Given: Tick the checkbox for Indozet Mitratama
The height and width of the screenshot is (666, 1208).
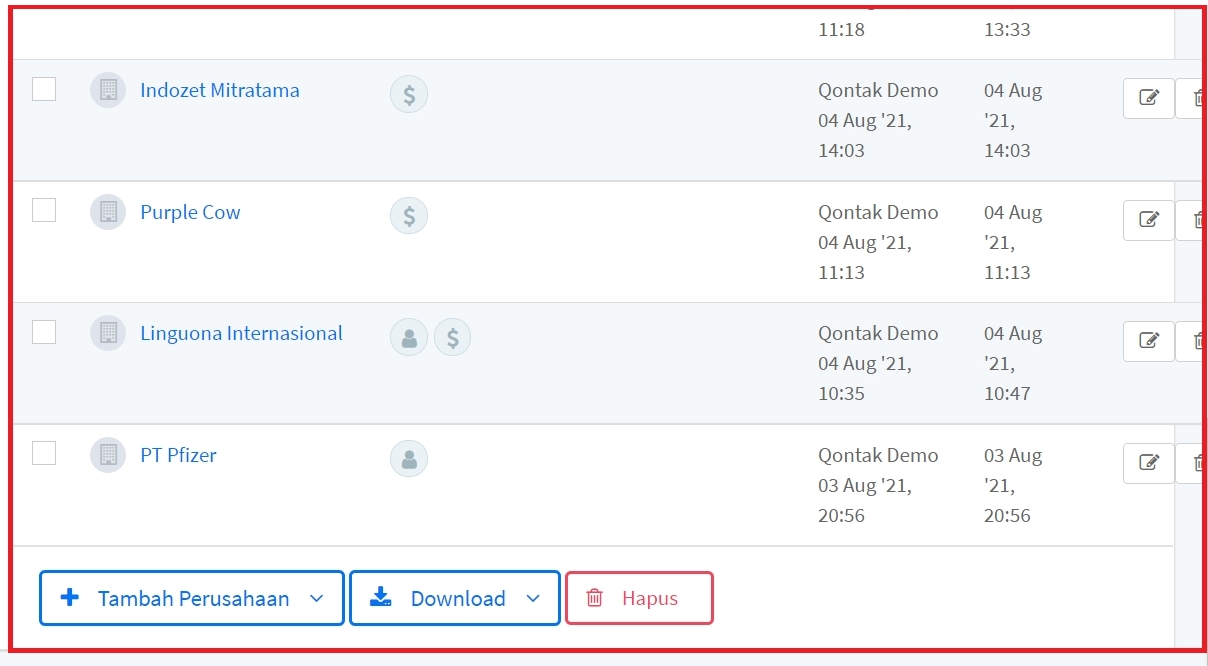Looking at the screenshot, I should (44, 89).
